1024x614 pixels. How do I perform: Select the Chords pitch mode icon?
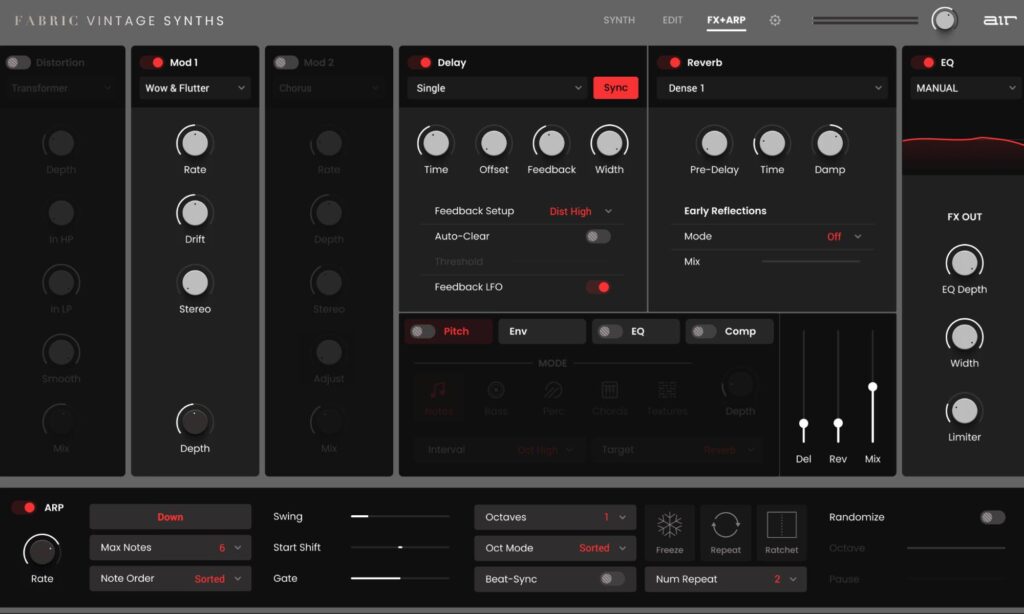[610, 394]
